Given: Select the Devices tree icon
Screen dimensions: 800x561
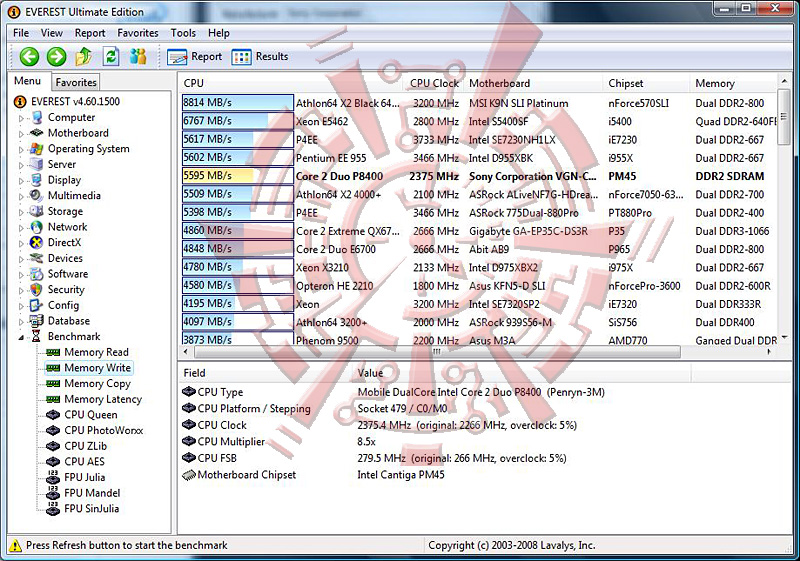Looking at the screenshot, I should tap(37, 258).
